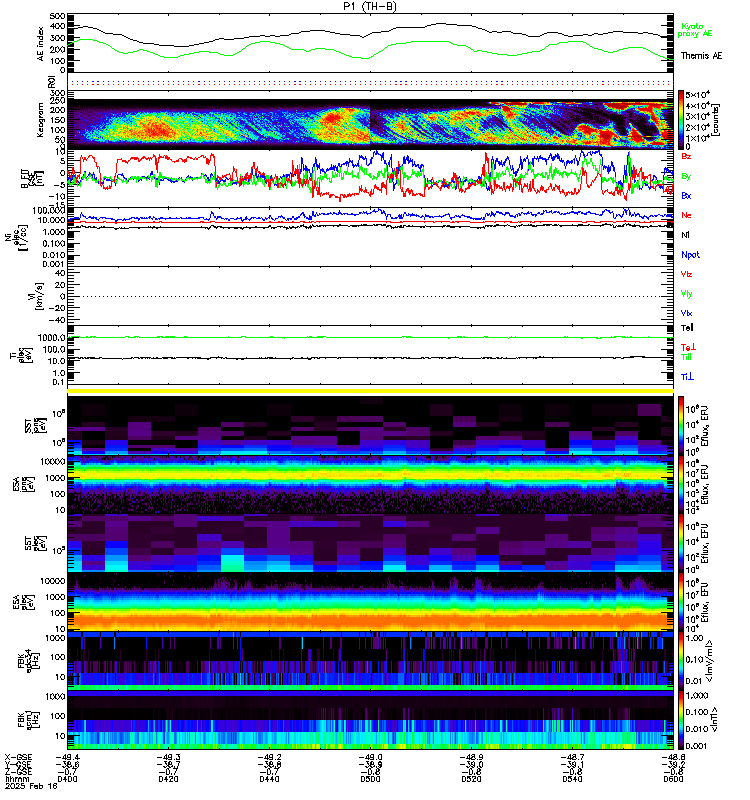Viewport: 750px width, 800px height.
Task: Click inside the B FGM magnetic field panel
Action: click(370, 178)
